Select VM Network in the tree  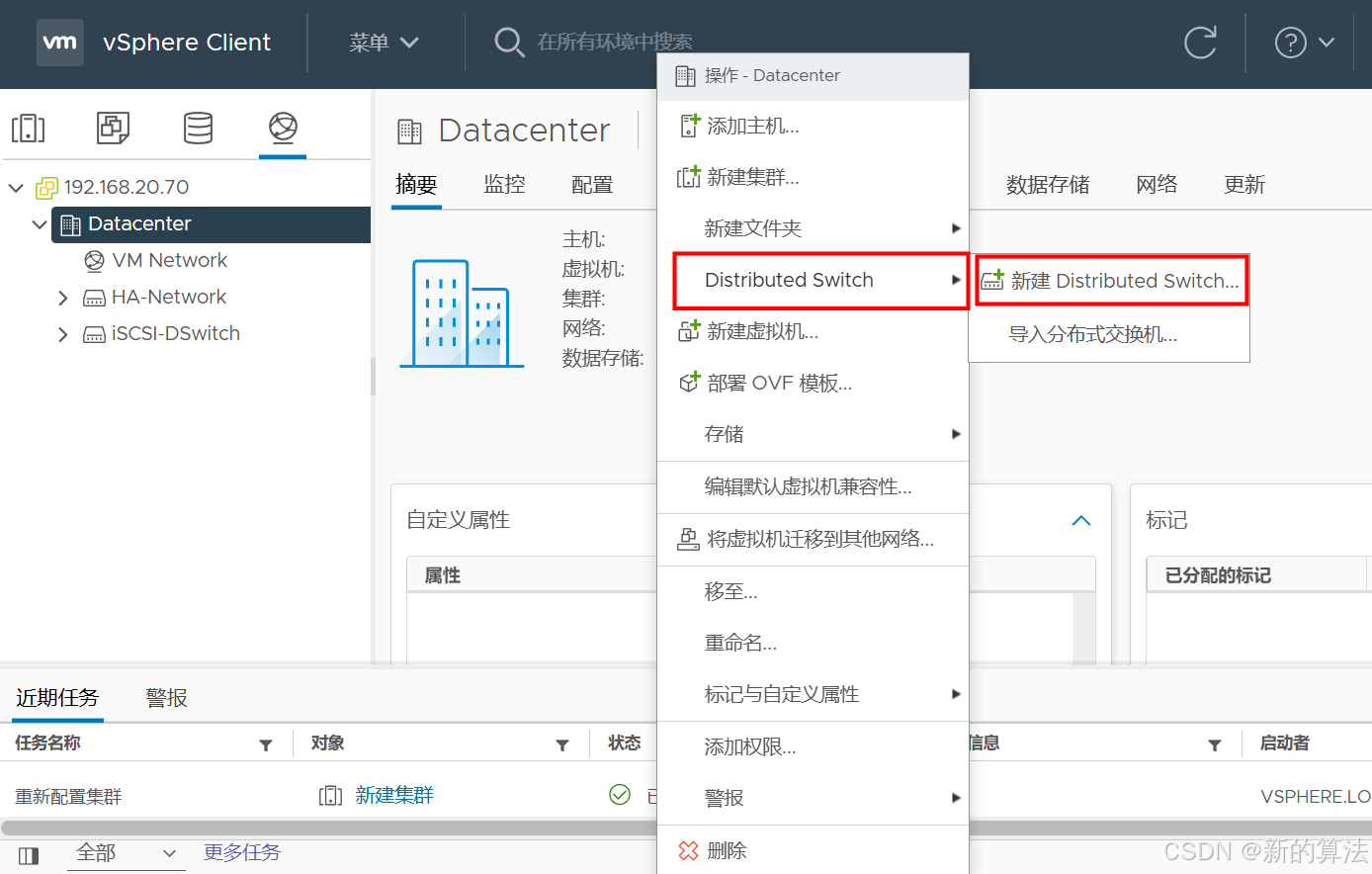[169, 261]
